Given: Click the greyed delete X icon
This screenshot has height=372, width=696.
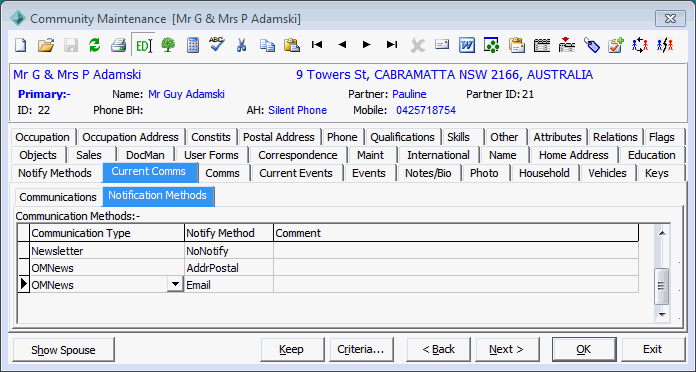Looking at the screenshot, I should point(417,45).
